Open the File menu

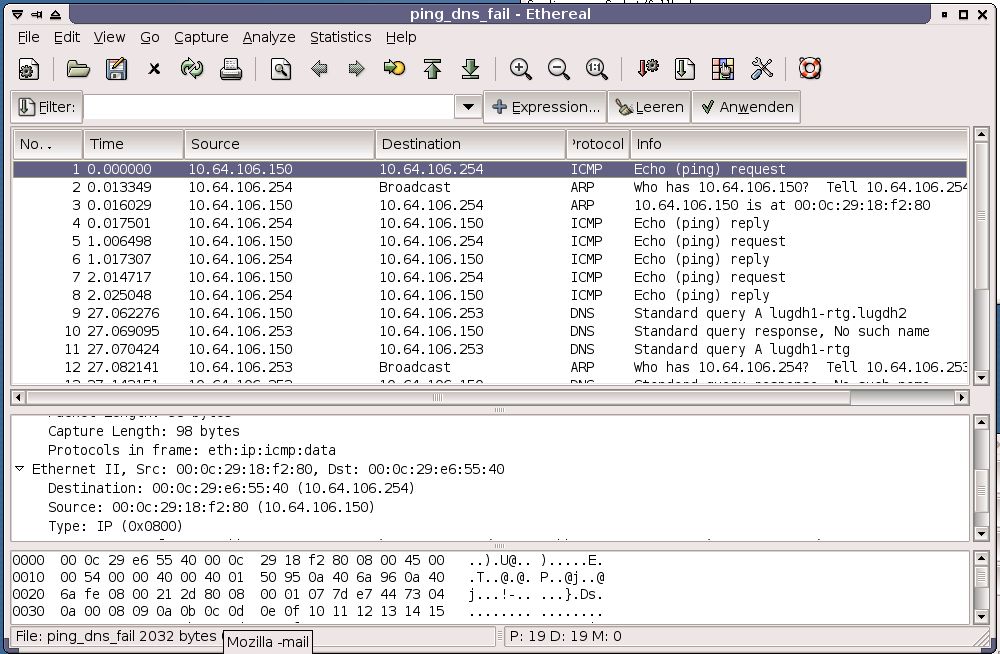(x=29, y=37)
